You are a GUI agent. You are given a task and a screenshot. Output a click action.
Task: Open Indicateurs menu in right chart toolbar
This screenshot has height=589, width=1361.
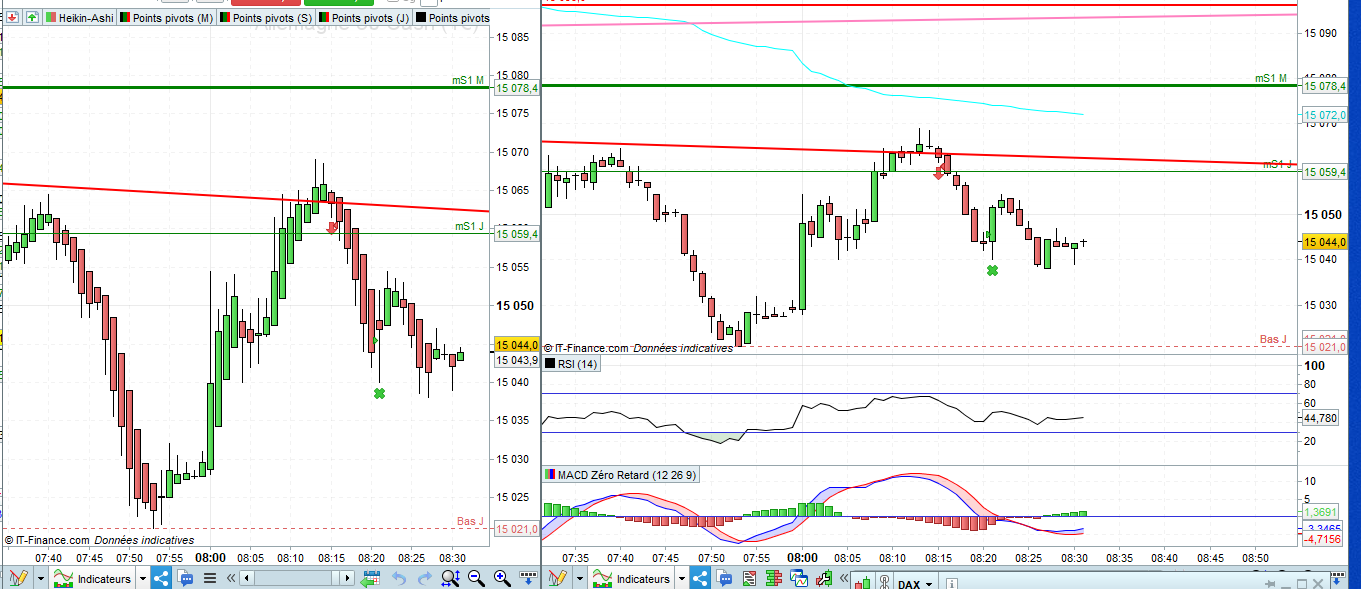(x=632, y=578)
